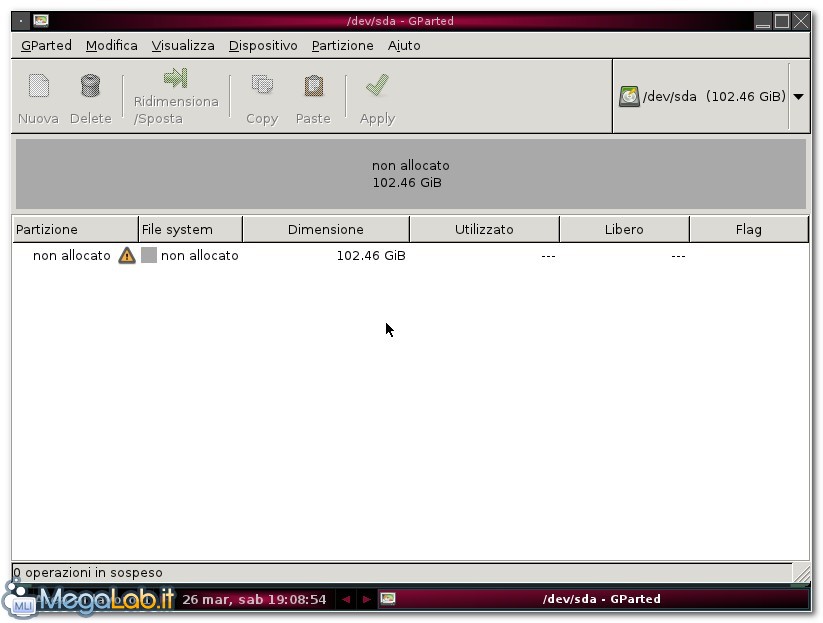Open the Dispositivo menu
The height and width of the screenshot is (623, 823).
pos(263,46)
